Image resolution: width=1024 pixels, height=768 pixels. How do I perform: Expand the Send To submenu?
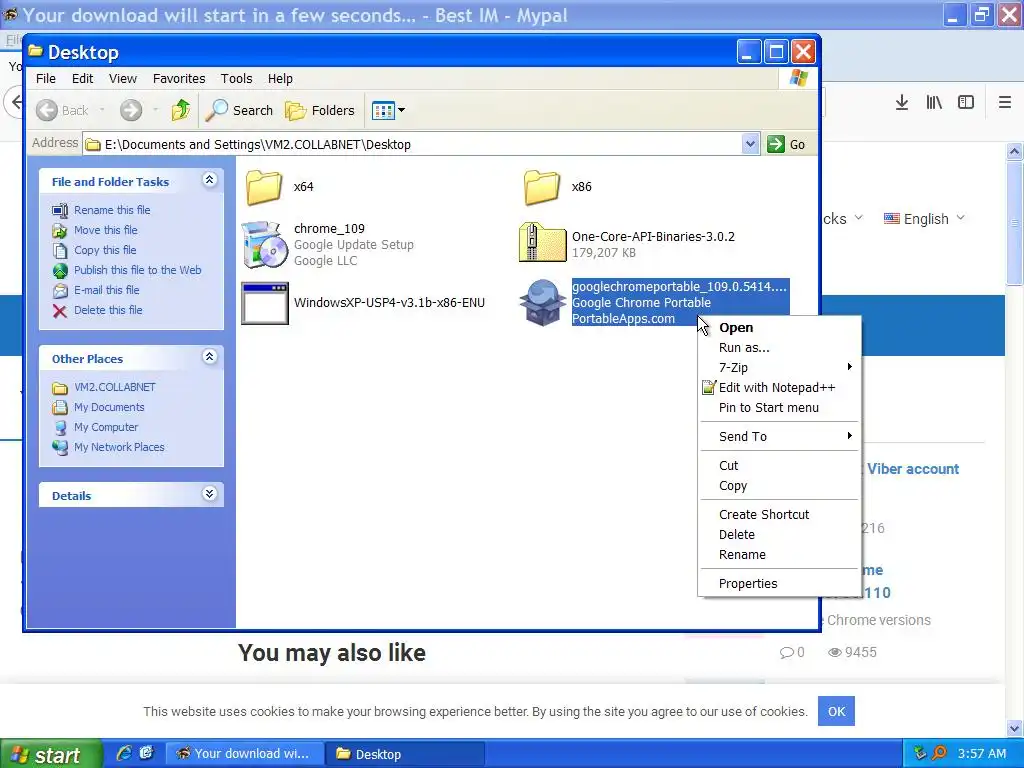780,436
